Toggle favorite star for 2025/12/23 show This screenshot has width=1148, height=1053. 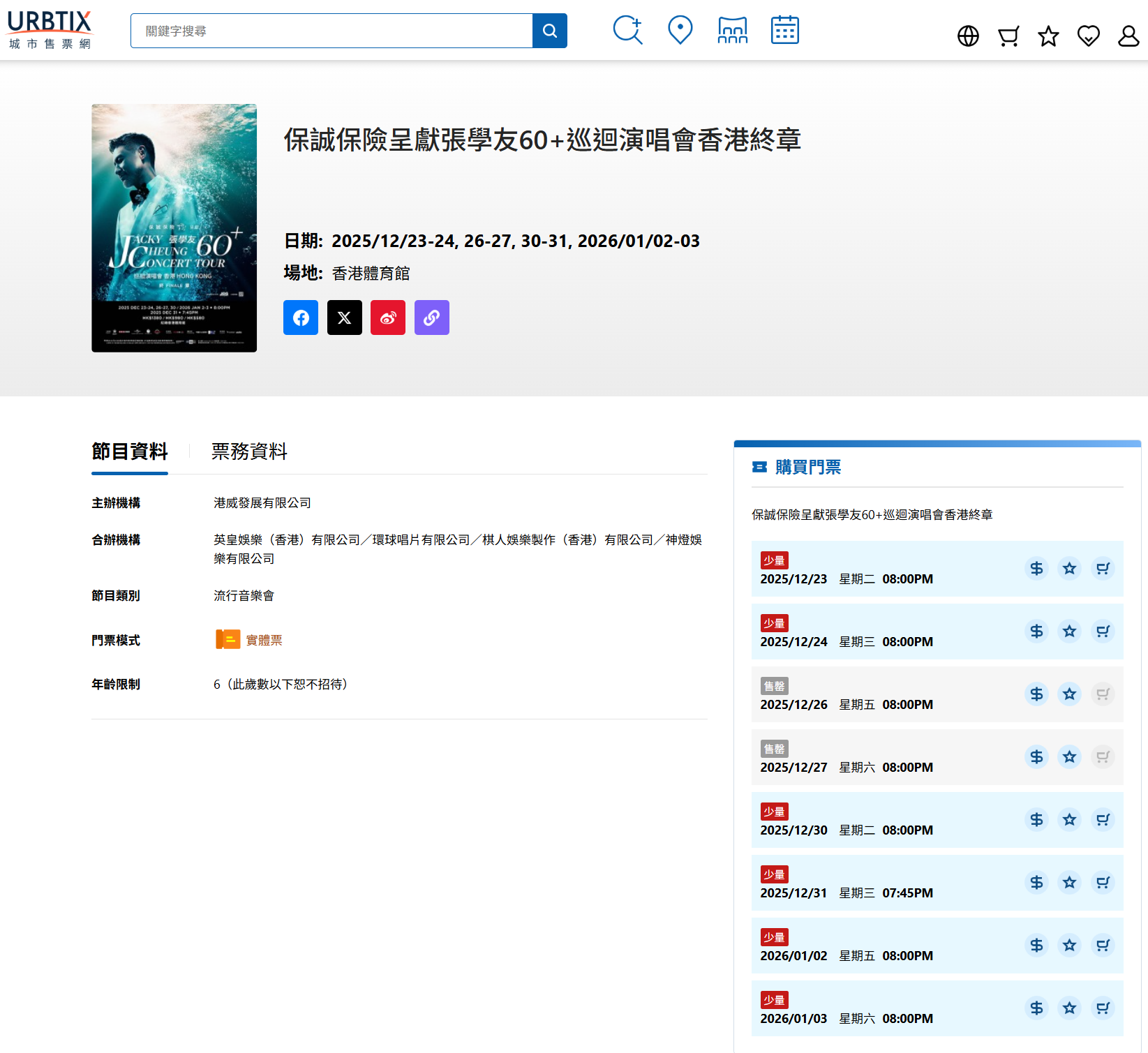[1069, 569]
